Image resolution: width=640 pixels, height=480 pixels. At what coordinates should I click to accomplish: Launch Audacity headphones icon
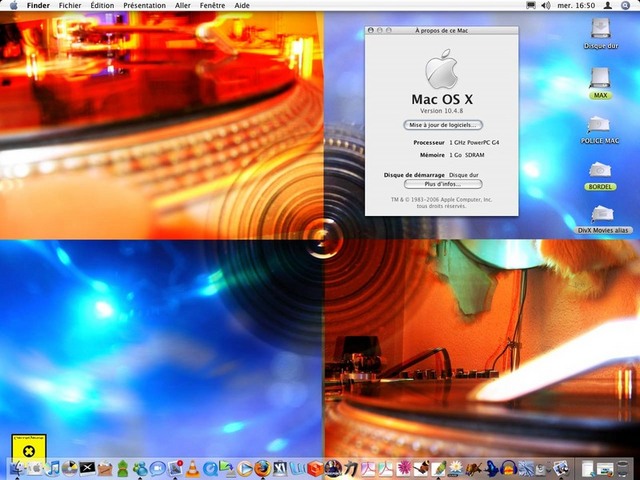pos(509,468)
